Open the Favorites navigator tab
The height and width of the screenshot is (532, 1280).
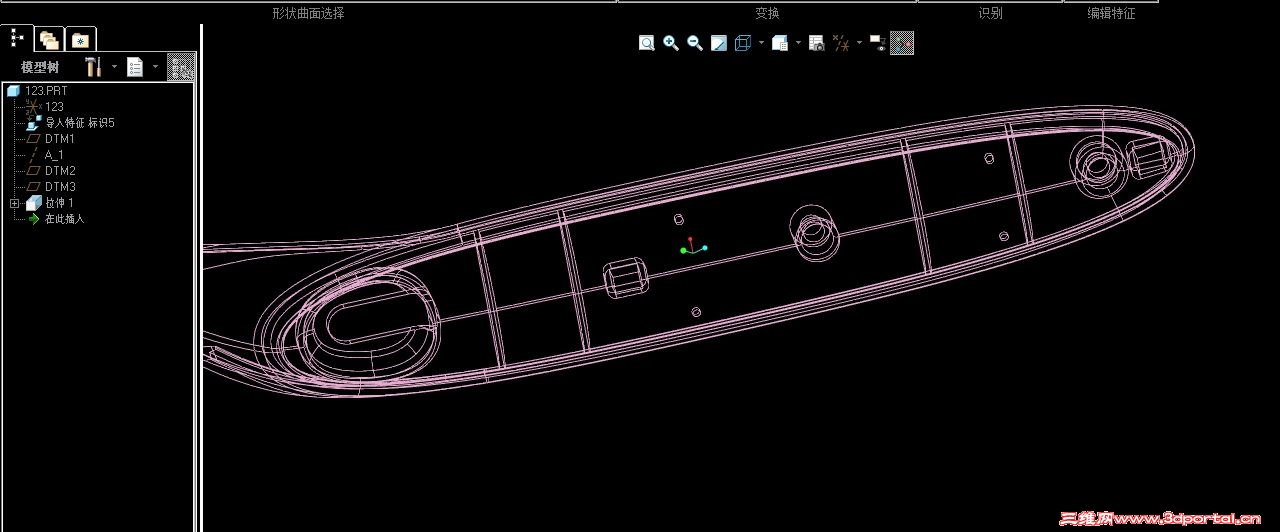click(81, 40)
